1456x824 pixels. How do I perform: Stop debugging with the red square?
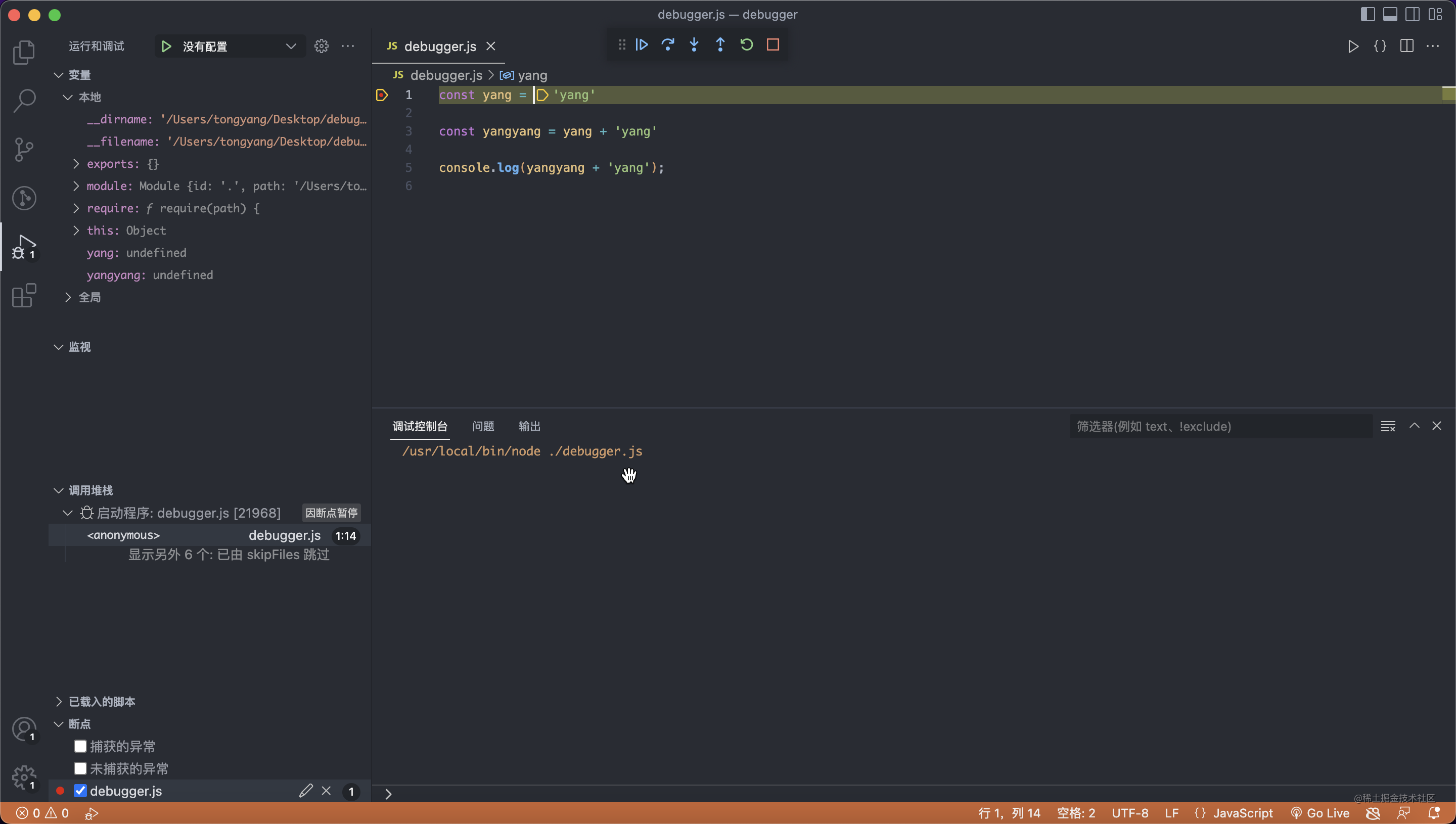pos(772,44)
